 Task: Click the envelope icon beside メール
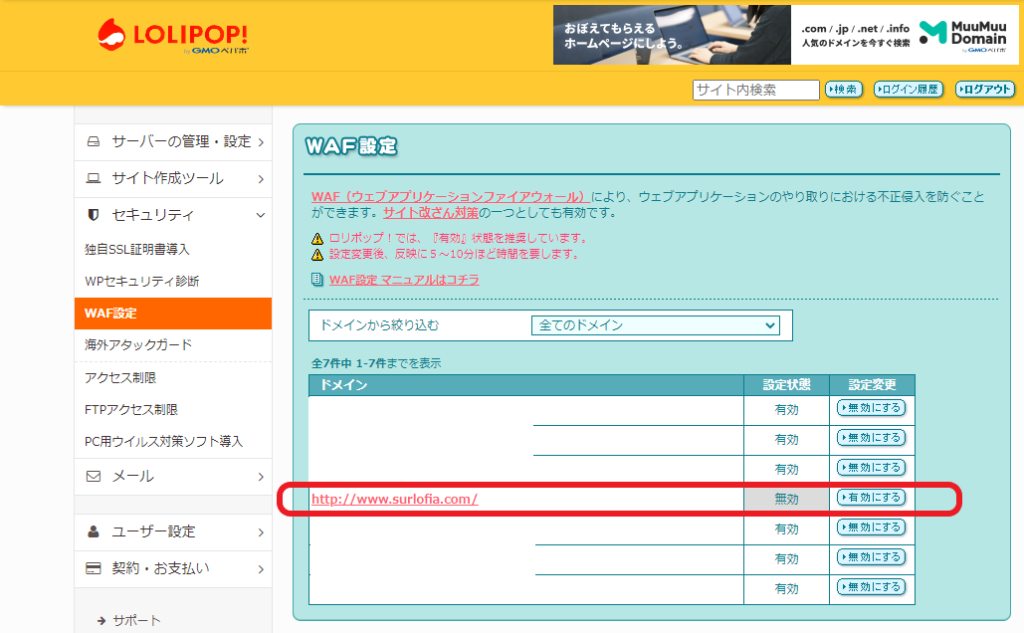coord(94,476)
